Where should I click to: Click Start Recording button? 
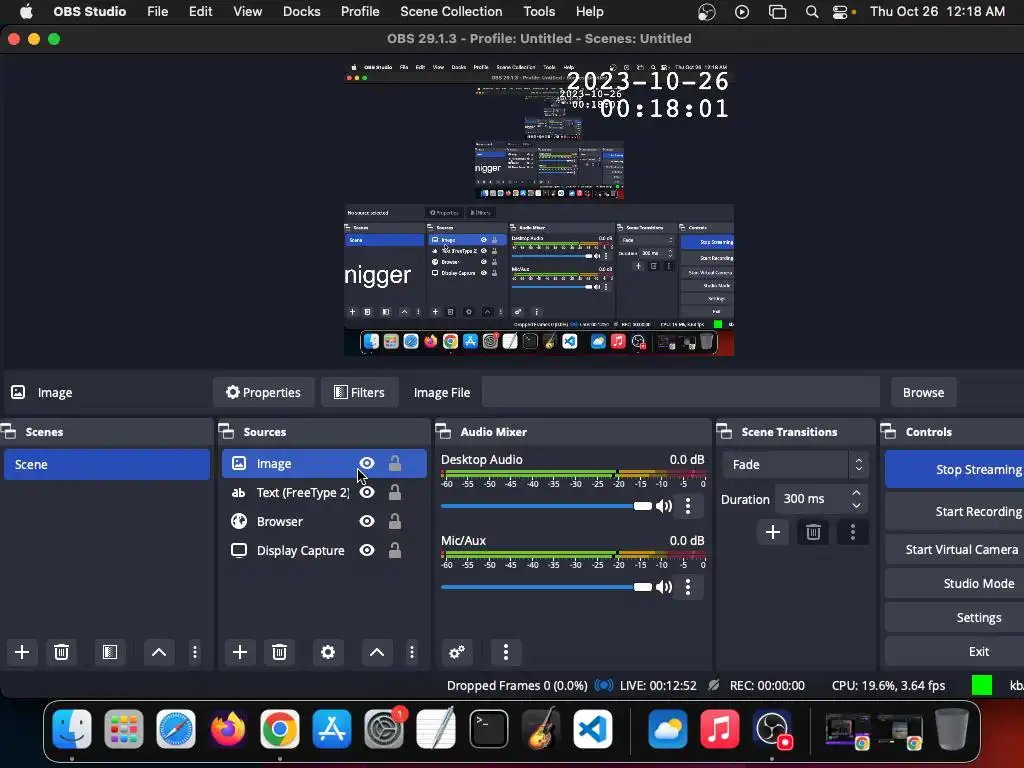click(955, 511)
